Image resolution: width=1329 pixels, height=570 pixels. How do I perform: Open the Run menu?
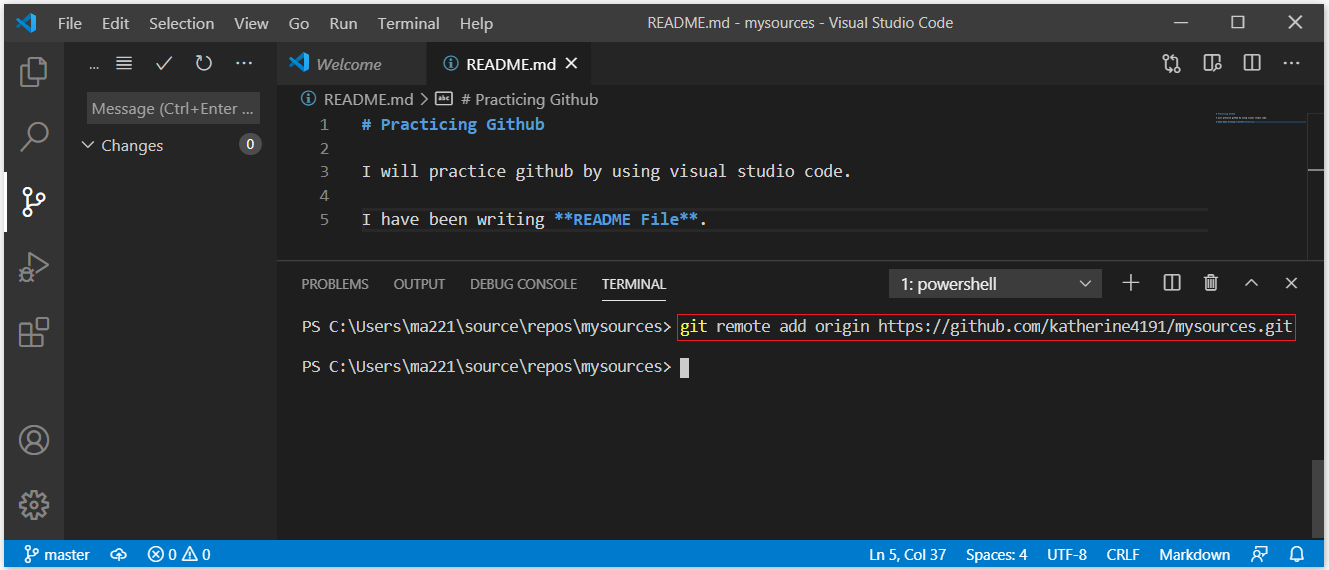343,23
